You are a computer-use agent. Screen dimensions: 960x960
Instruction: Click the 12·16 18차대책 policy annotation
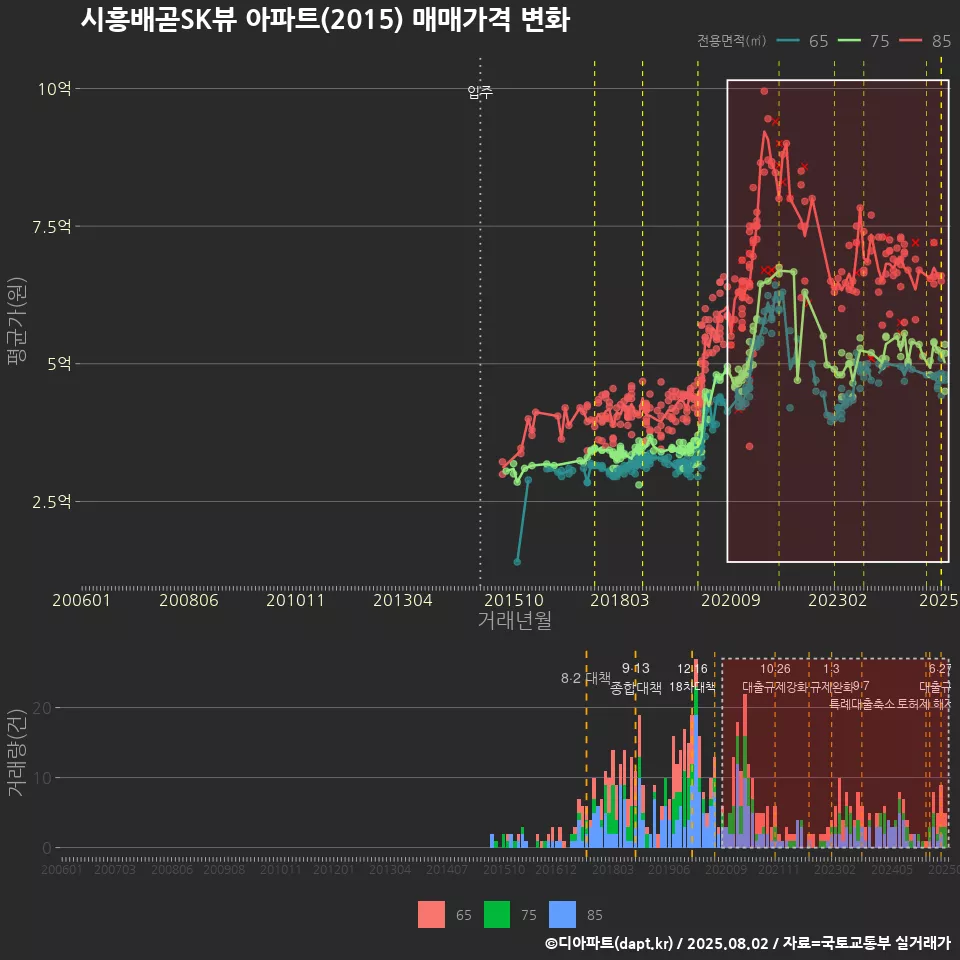692,677
